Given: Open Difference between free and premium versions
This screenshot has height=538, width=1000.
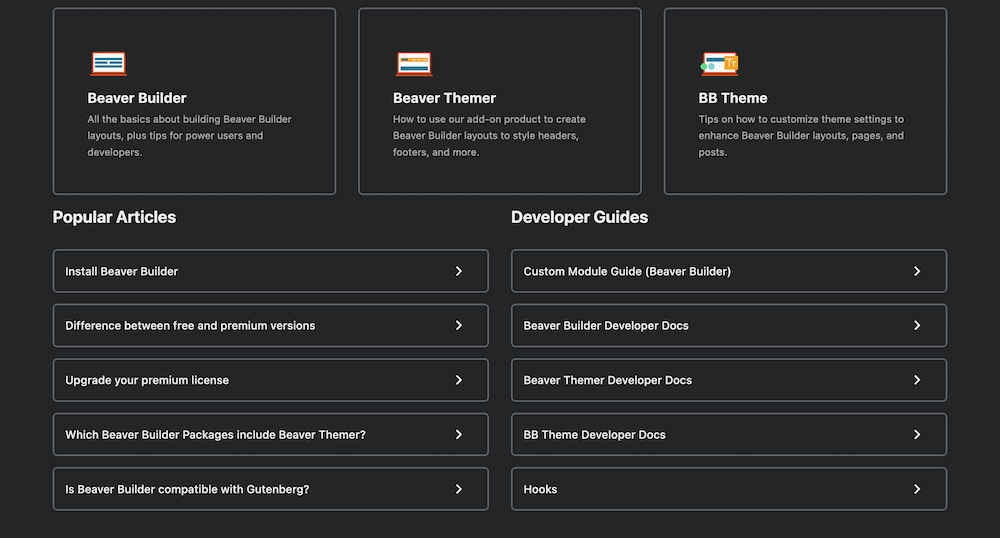Looking at the screenshot, I should [x=270, y=326].
